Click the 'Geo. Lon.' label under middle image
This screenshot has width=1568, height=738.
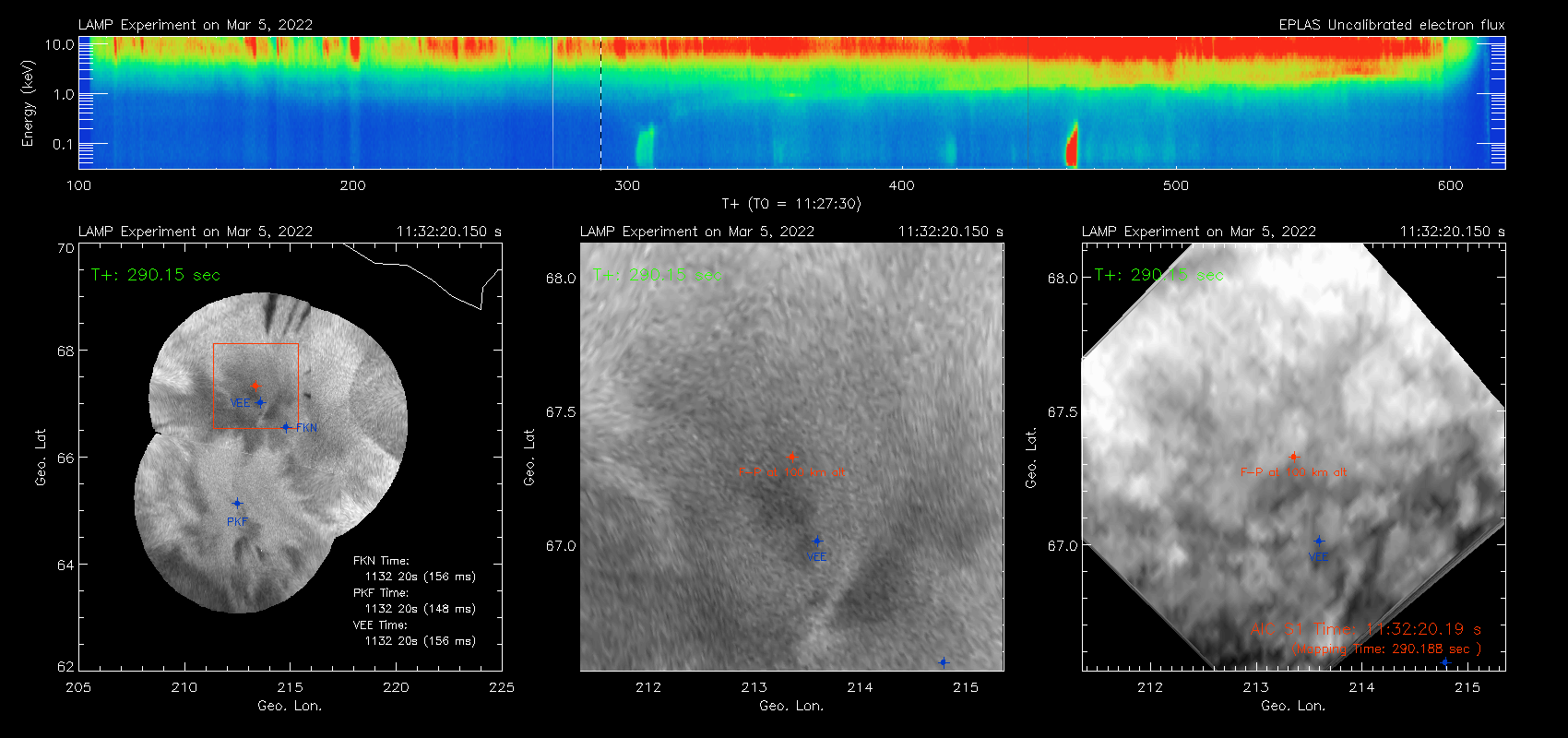coord(791,706)
